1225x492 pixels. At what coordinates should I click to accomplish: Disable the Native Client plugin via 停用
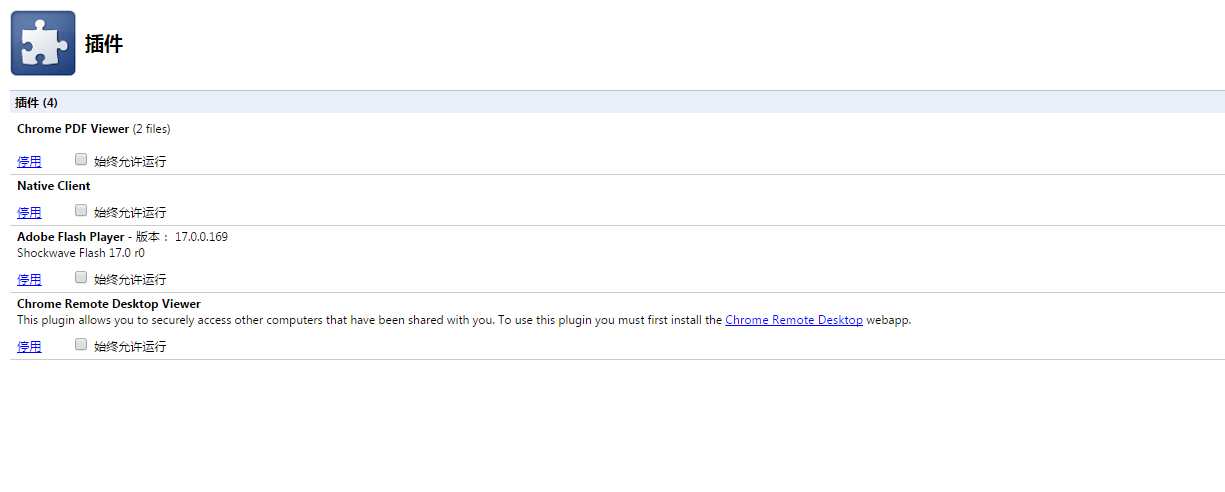click(x=29, y=213)
